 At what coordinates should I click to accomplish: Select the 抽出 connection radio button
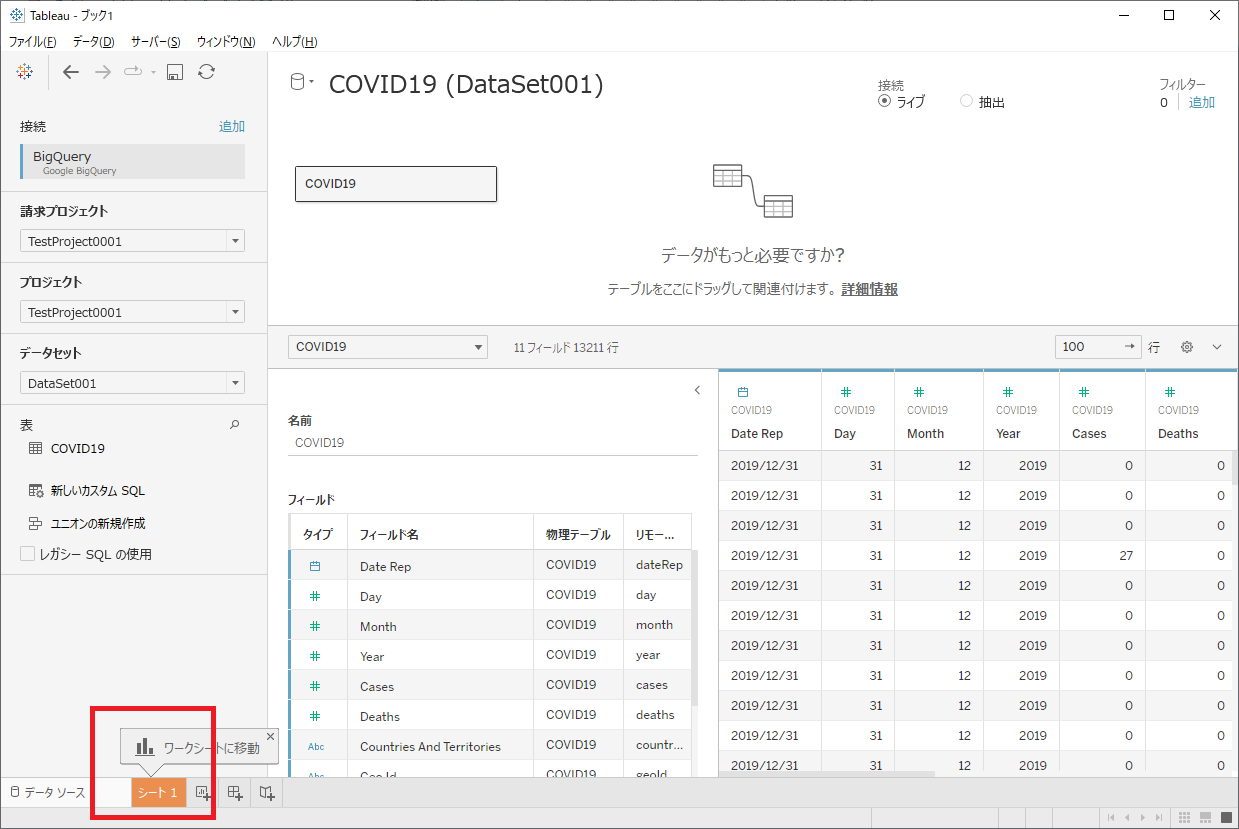[966, 101]
